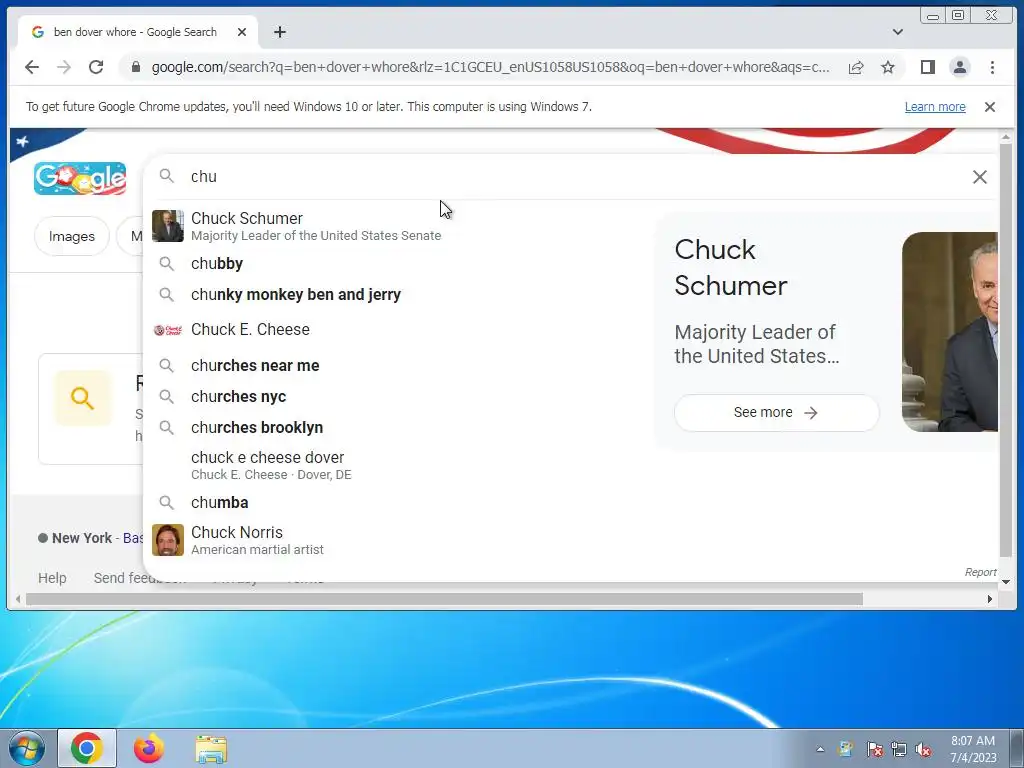Click the vertical scrollbar down arrow

(1006, 581)
